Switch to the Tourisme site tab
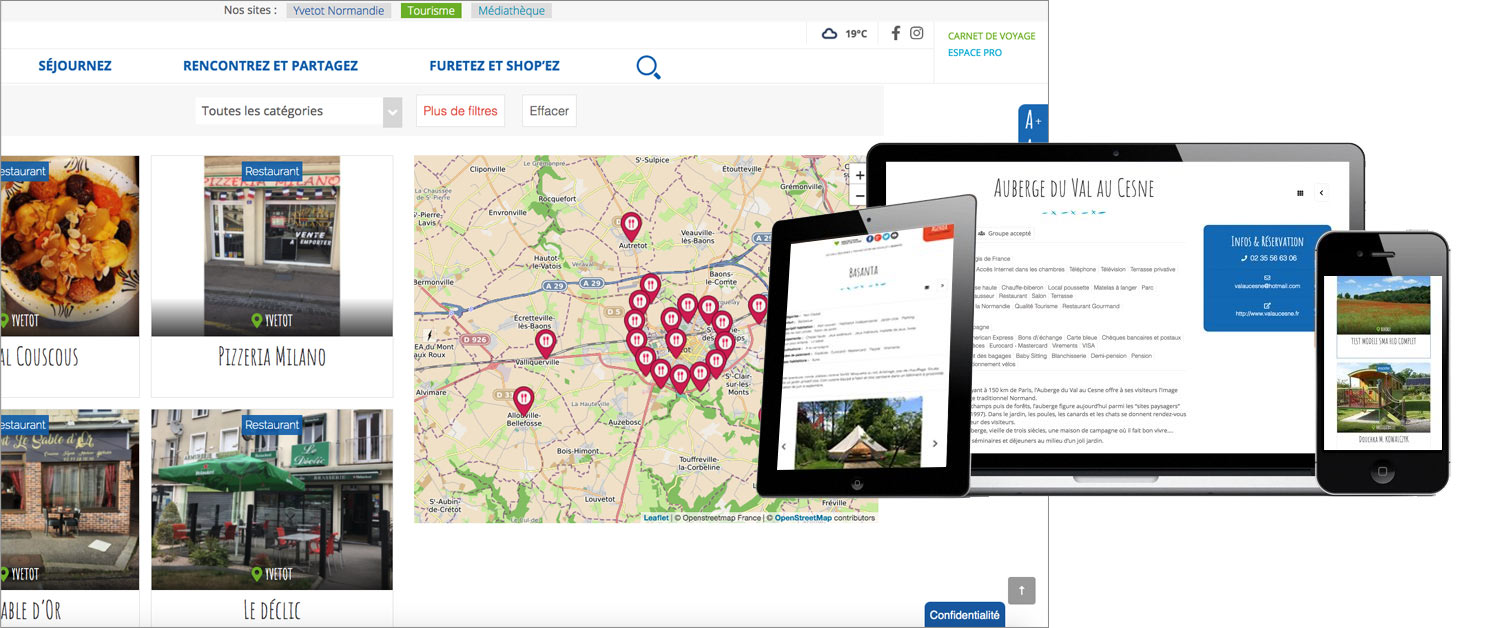The height and width of the screenshot is (628, 1500). click(x=431, y=11)
